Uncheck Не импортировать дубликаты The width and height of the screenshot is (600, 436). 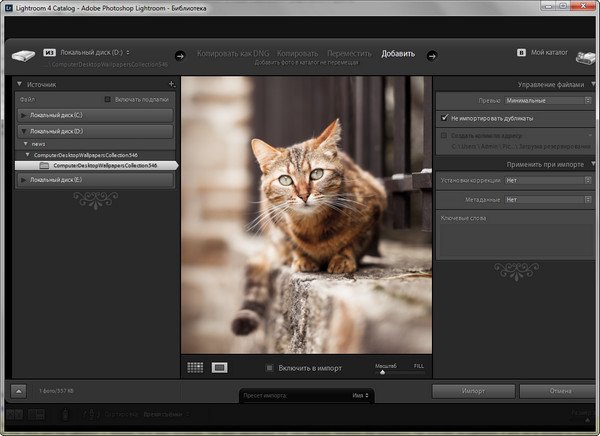pos(444,117)
